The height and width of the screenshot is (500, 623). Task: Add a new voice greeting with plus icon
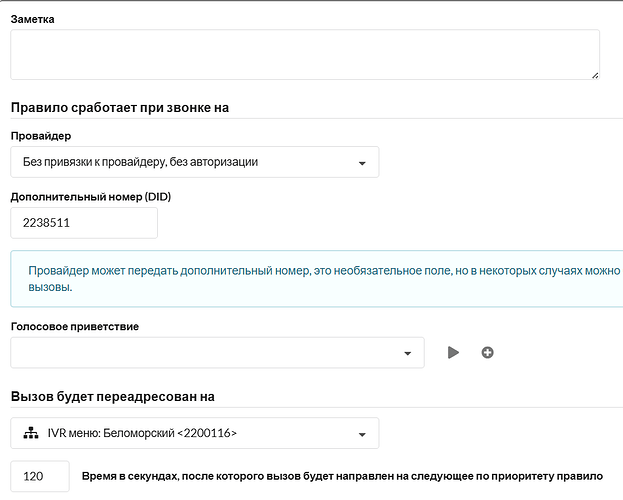(x=487, y=352)
